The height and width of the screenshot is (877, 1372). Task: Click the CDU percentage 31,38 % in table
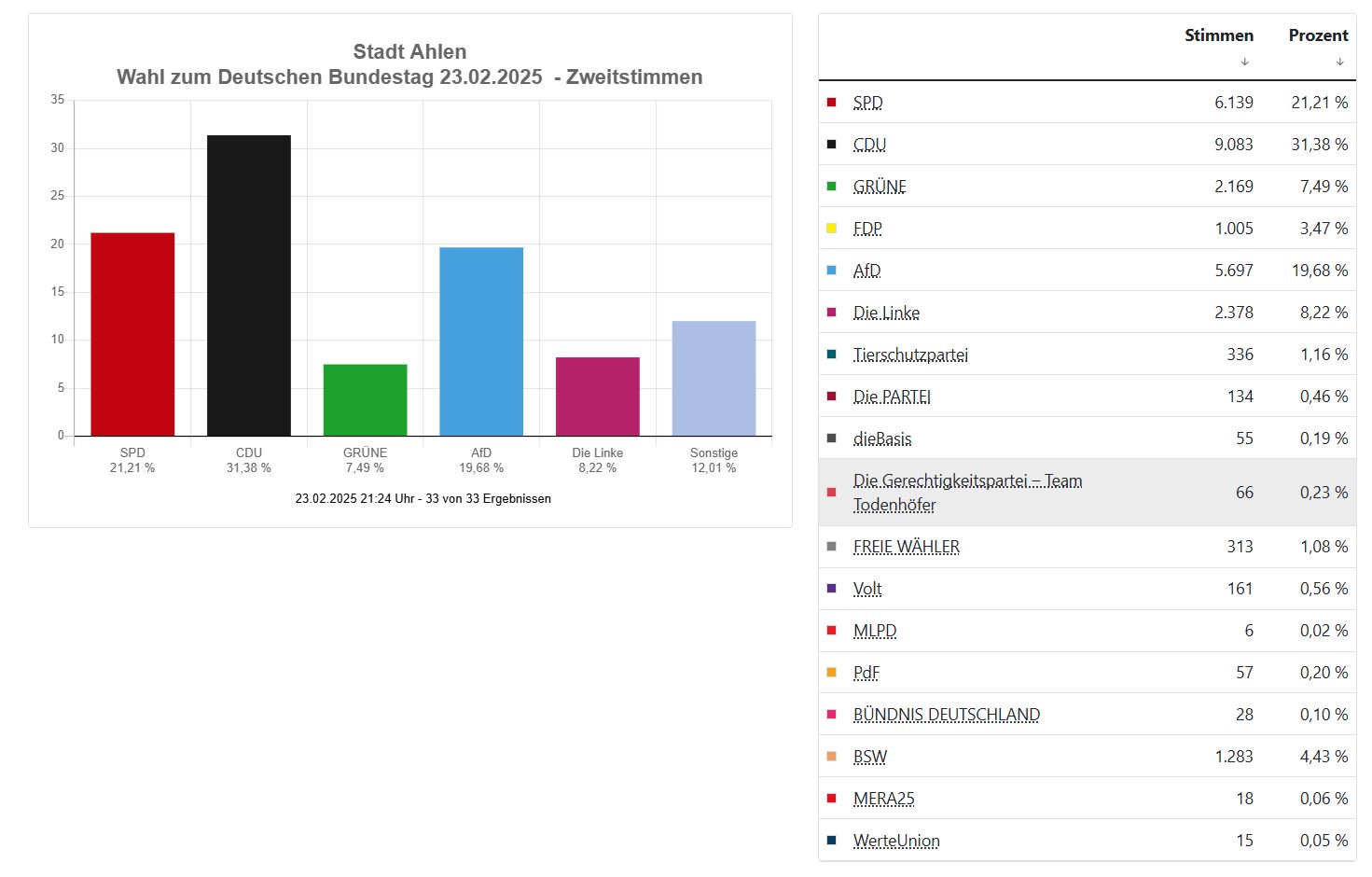(1319, 145)
